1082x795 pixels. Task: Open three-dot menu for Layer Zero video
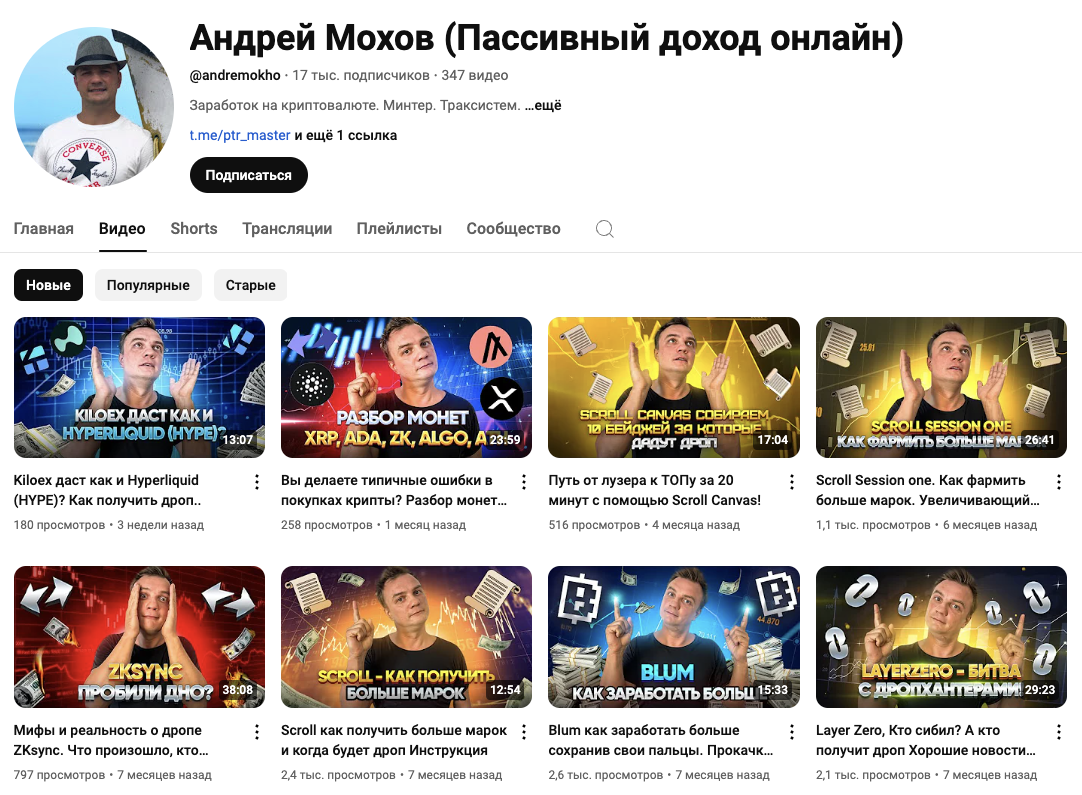(x=1059, y=732)
